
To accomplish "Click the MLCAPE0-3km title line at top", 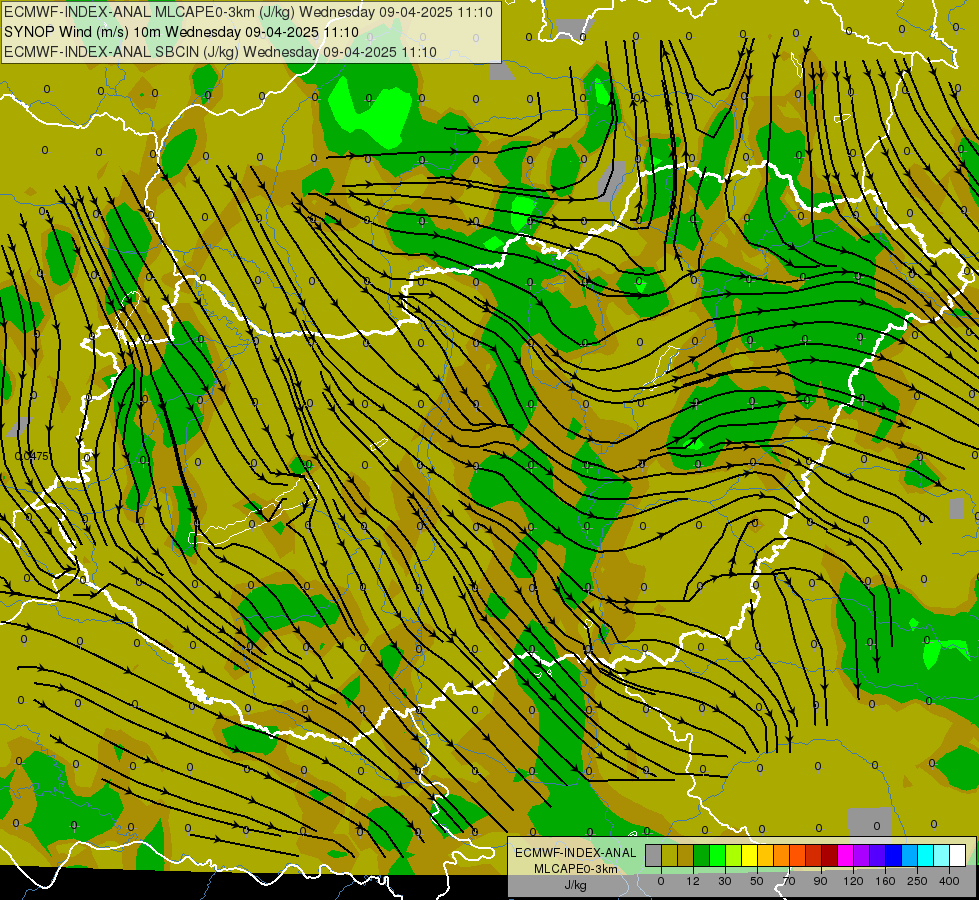I will point(248,12).
